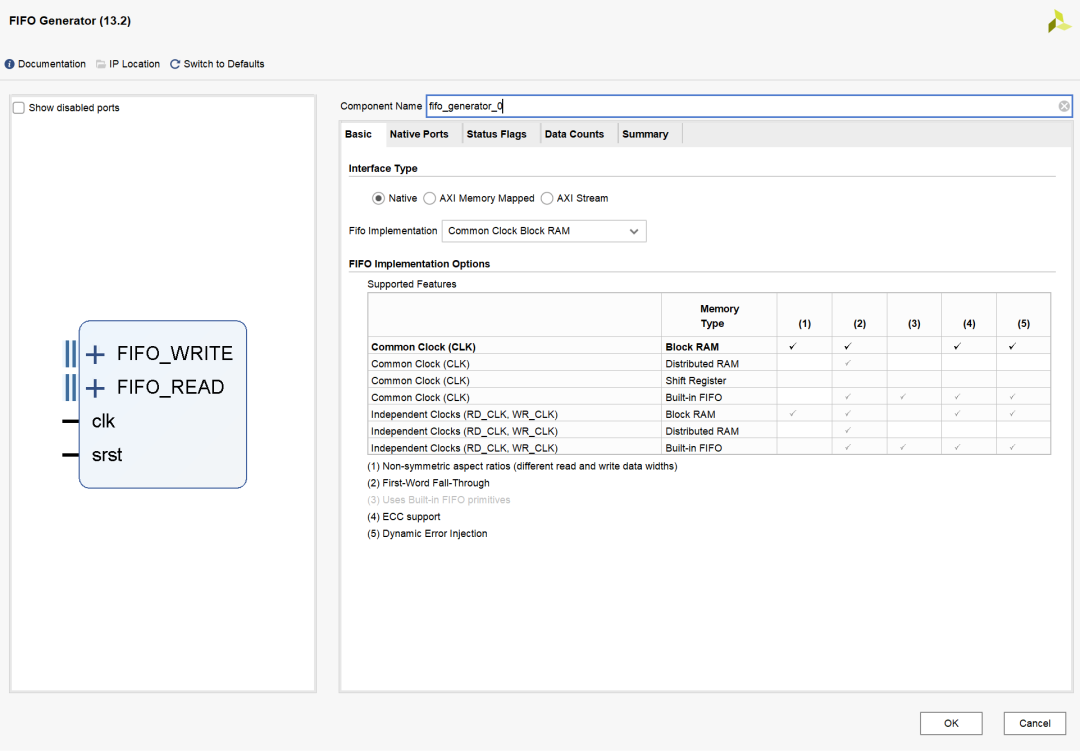Image resolution: width=1080 pixels, height=751 pixels.
Task: Switch to the Native Ports tab
Action: (419, 134)
